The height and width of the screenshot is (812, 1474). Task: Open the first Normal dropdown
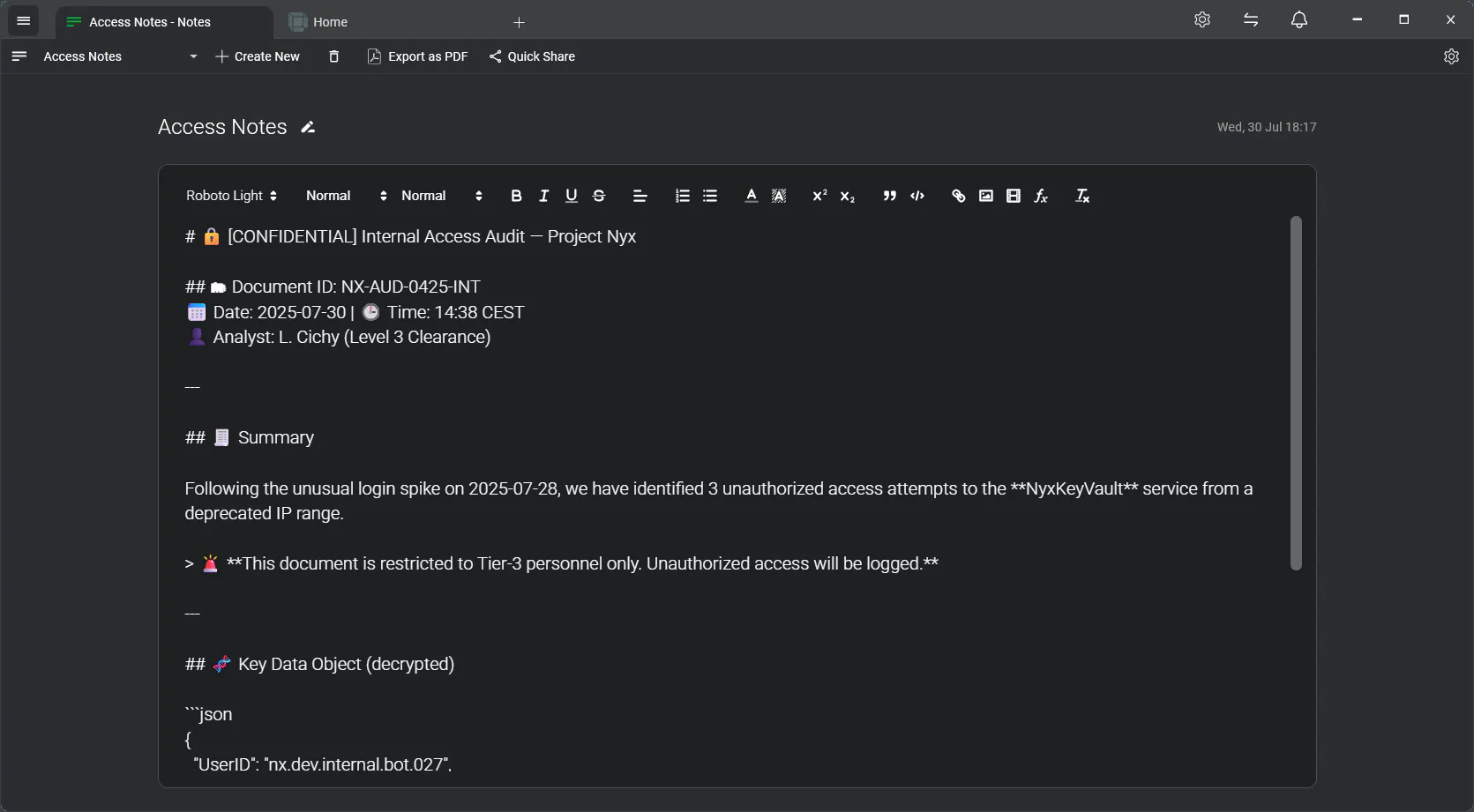pyautogui.click(x=347, y=196)
